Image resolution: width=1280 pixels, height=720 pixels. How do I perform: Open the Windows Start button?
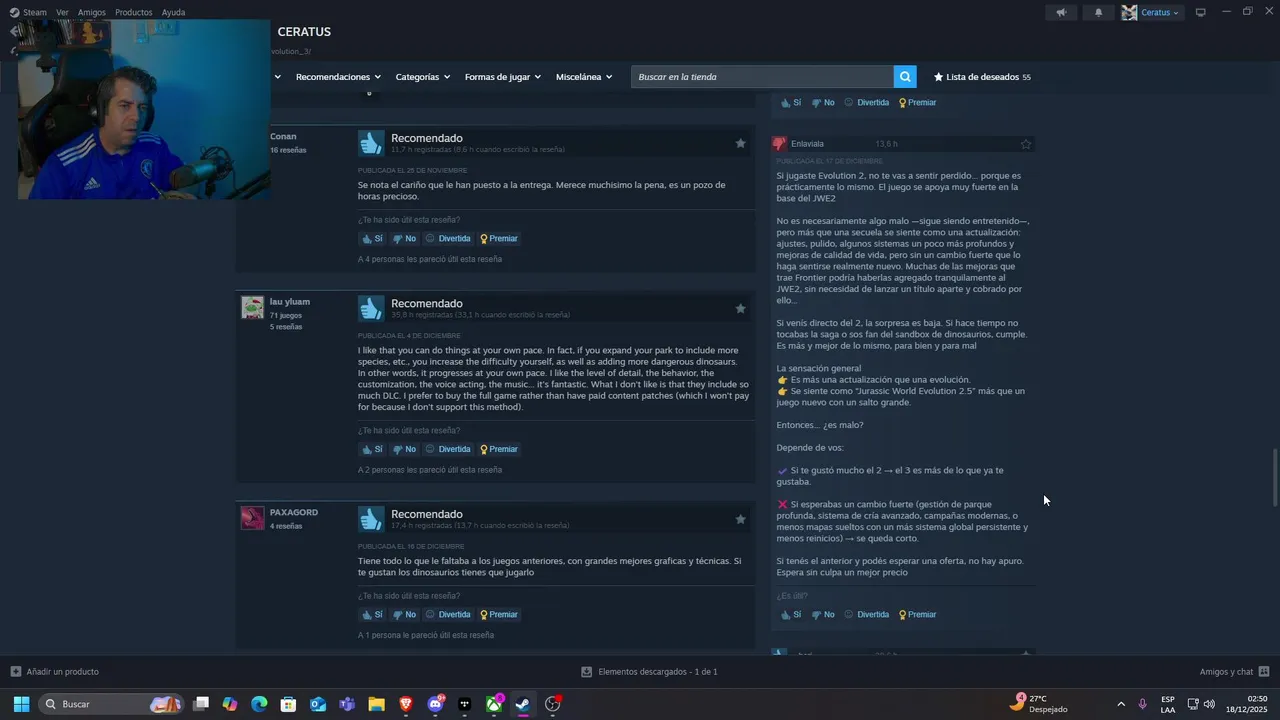pos(21,704)
